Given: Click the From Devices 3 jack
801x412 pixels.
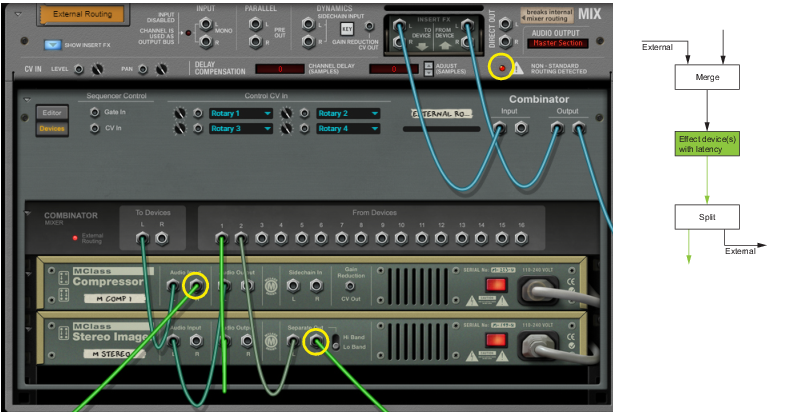Looking at the screenshot, I should coord(262,238).
